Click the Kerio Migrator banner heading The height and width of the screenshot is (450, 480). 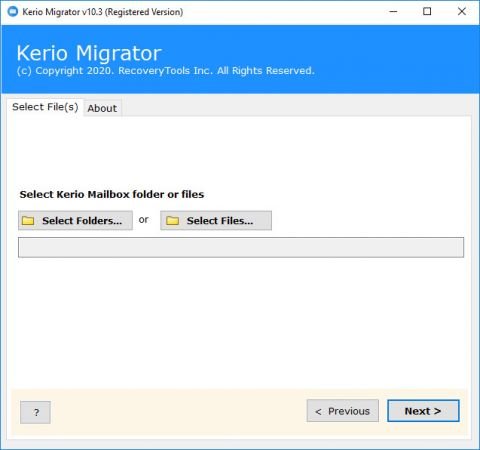pos(89,53)
